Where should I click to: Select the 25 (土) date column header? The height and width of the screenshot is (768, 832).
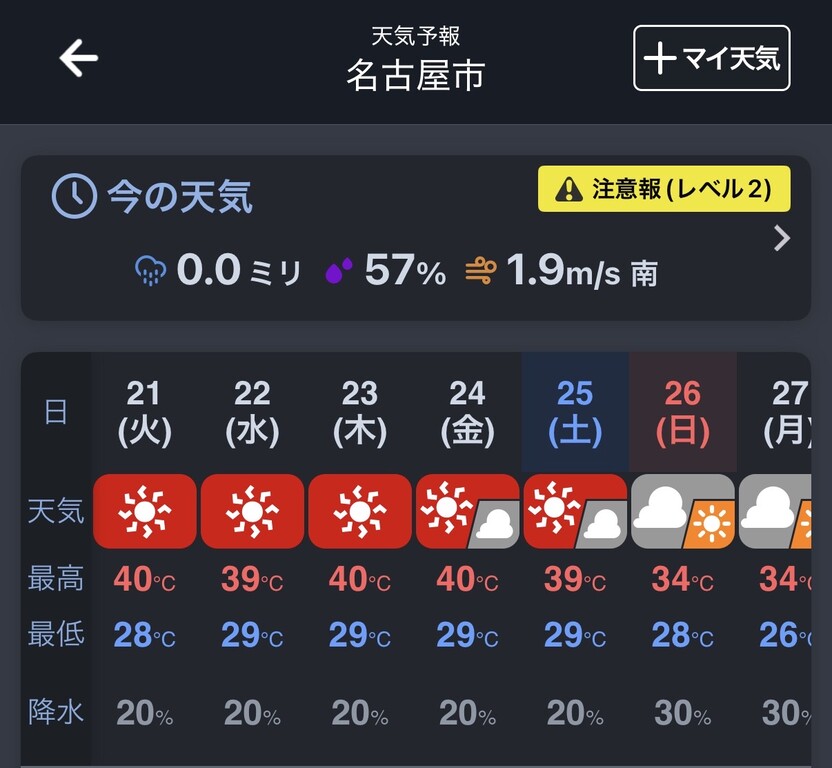click(x=575, y=412)
